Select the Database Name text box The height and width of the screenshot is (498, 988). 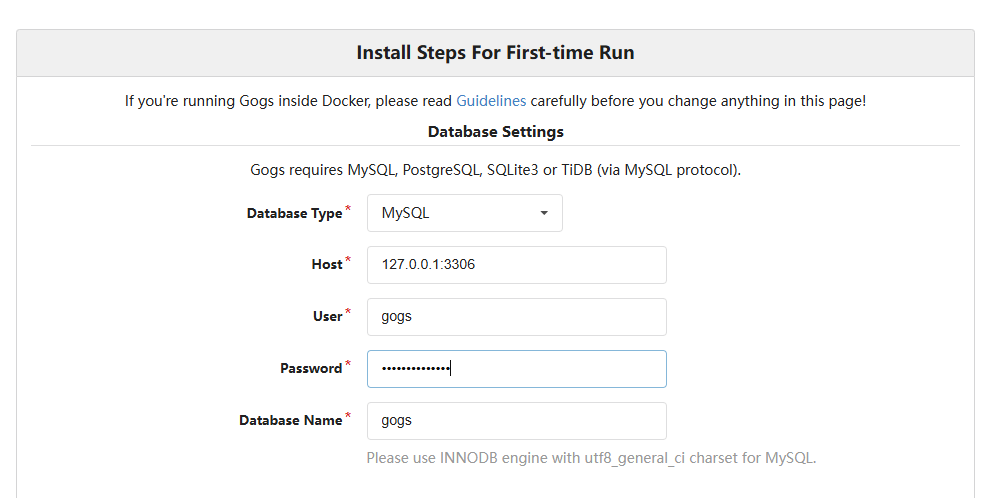pos(517,421)
